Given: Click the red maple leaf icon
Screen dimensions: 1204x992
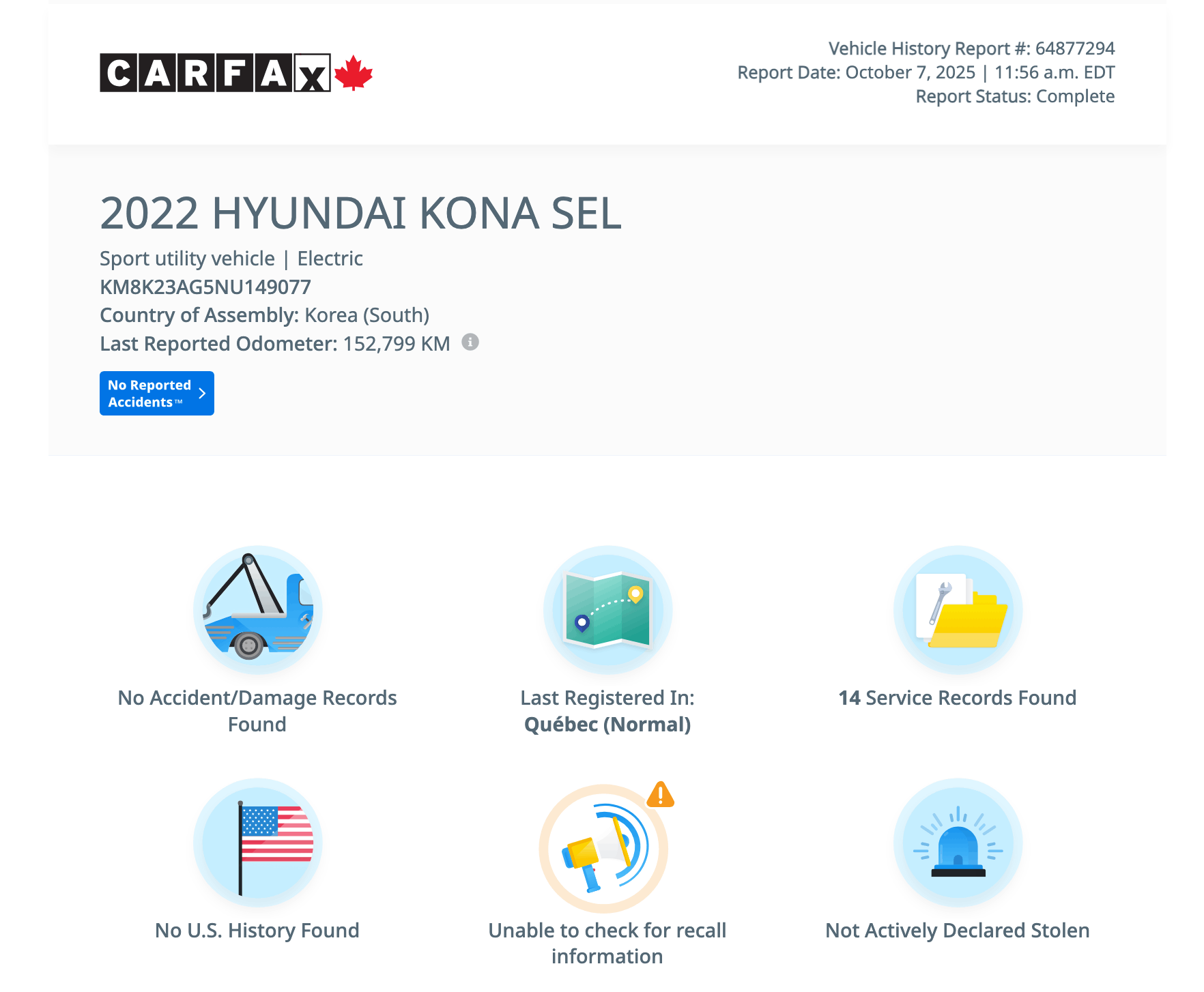Looking at the screenshot, I should (x=354, y=73).
